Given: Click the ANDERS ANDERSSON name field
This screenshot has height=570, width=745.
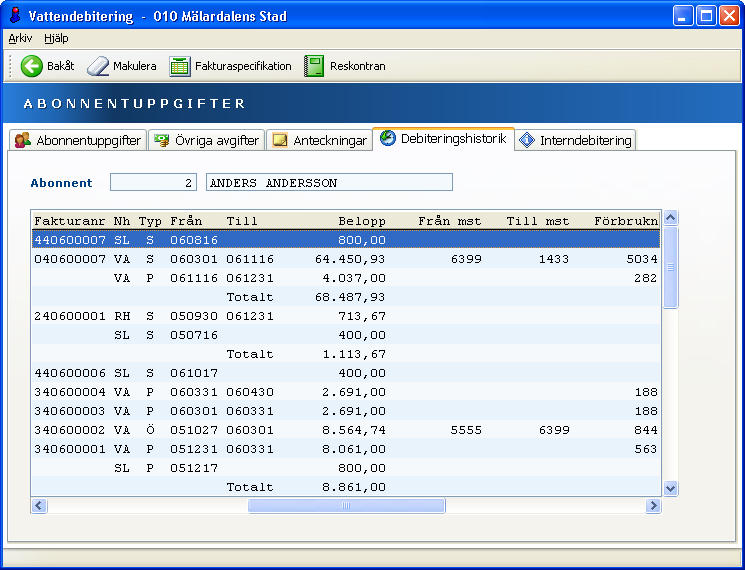Looking at the screenshot, I should coord(329,182).
